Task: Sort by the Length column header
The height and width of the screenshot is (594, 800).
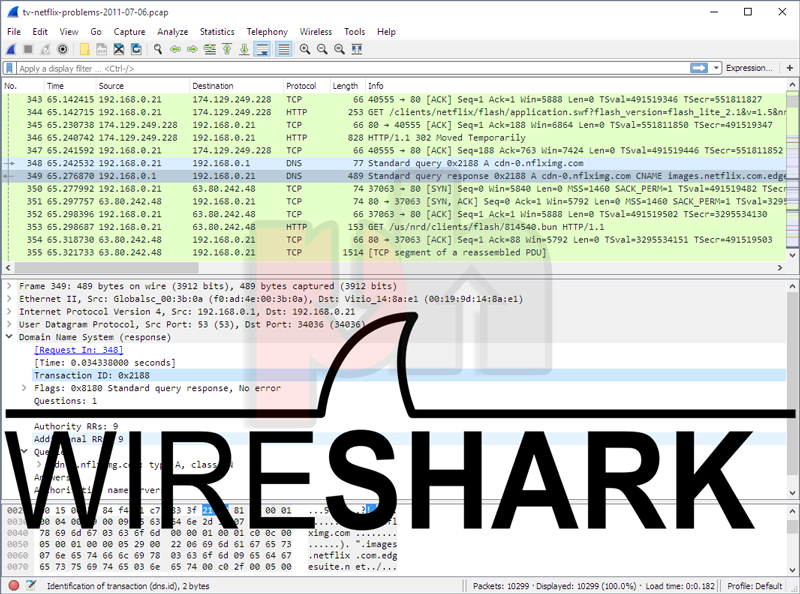Action: click(x=347, y=86)
